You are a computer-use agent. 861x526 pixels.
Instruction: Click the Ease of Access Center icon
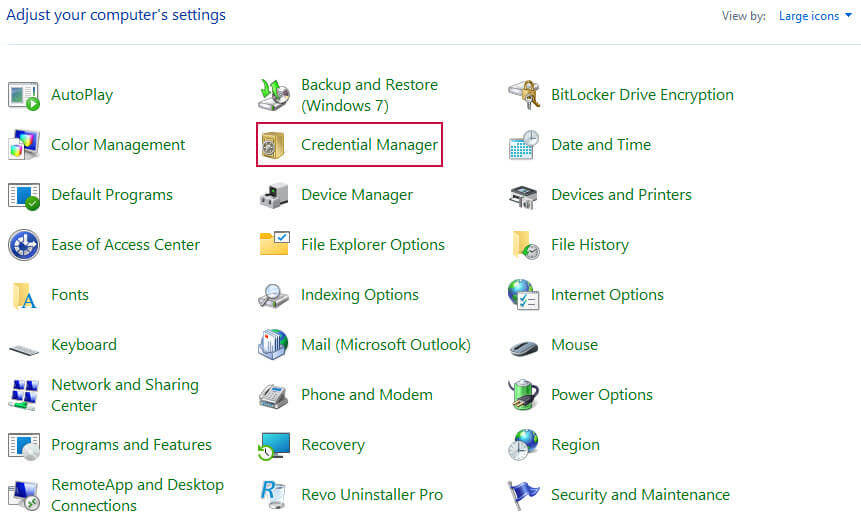24,245
